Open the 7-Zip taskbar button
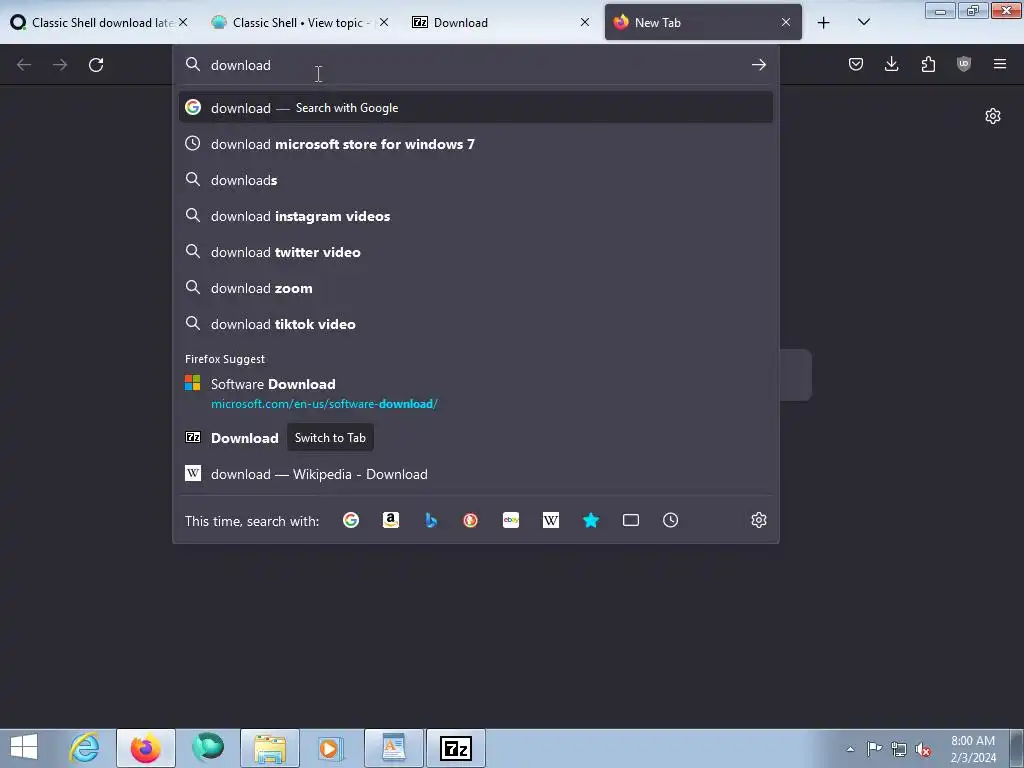The width and height of the screenshot is (1024, 768). click(x=456, y=748)
